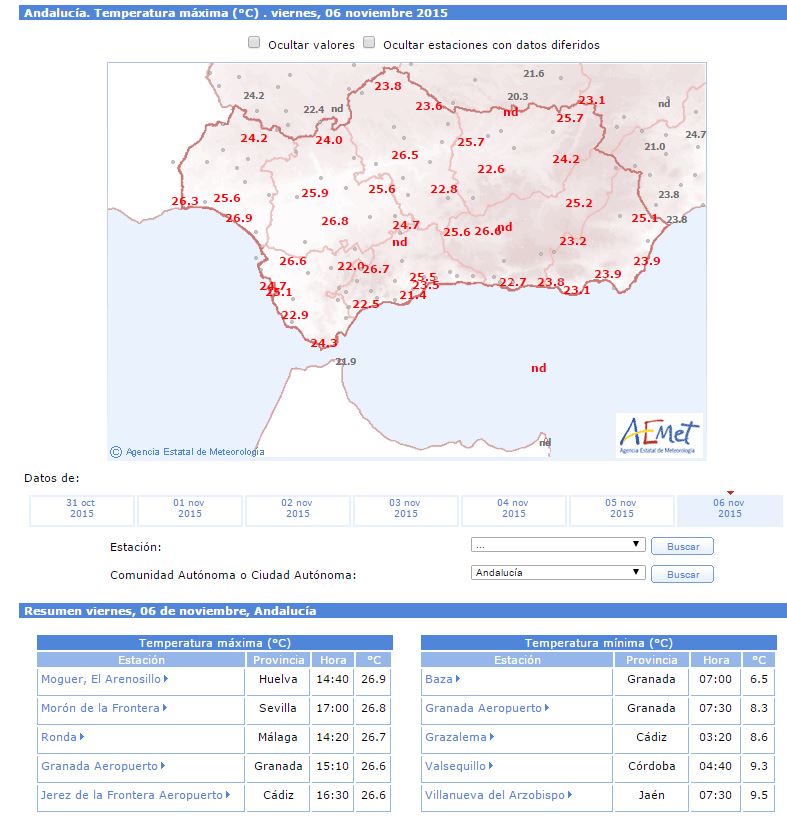Click the arrow icon after Morón de la Frontera
The width and height of the screenshot is (787, 824).
[x=164, y=708]
